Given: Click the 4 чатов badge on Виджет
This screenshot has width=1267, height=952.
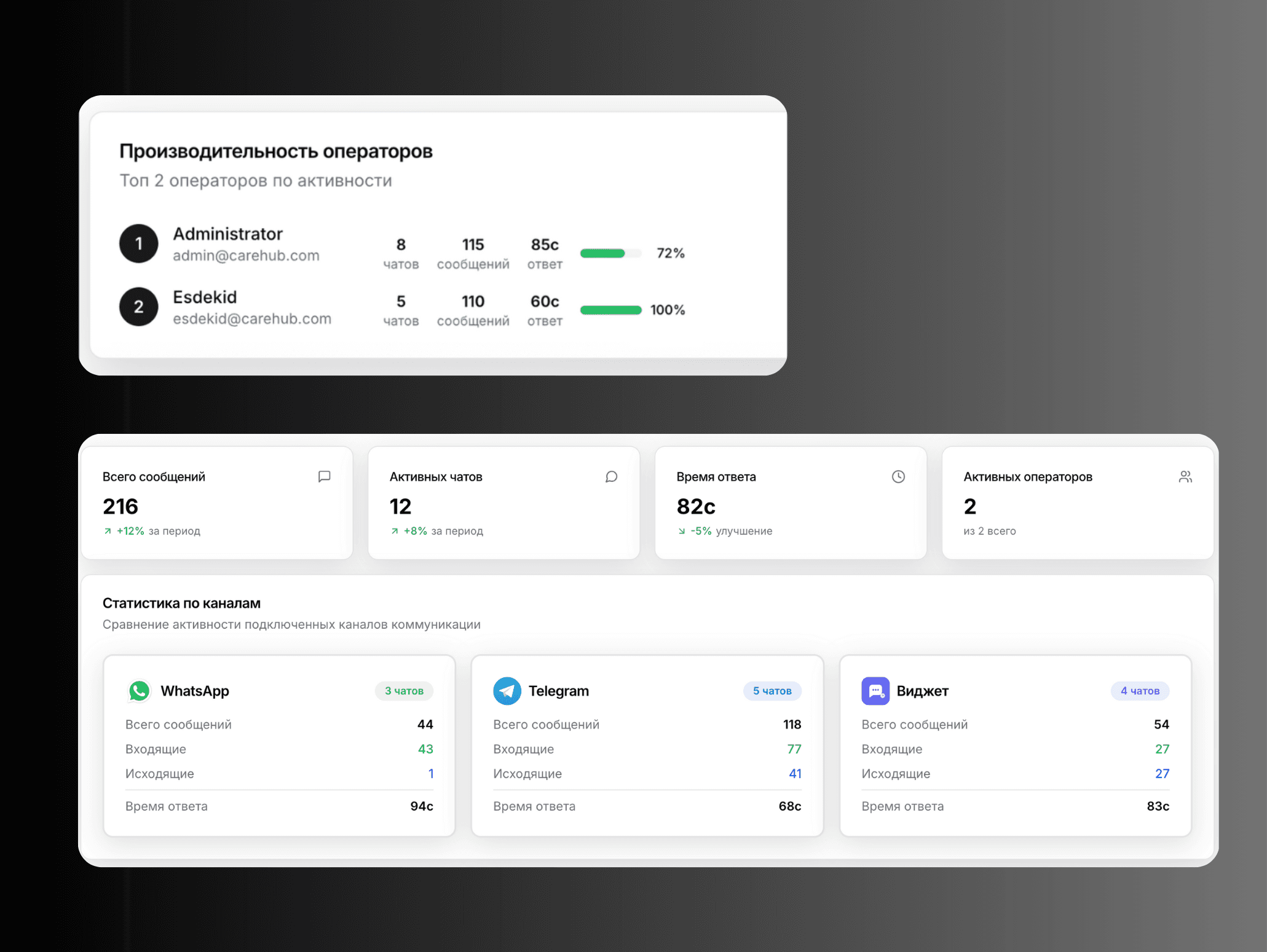Looking at the screenshot, I should coord(1140,691).
